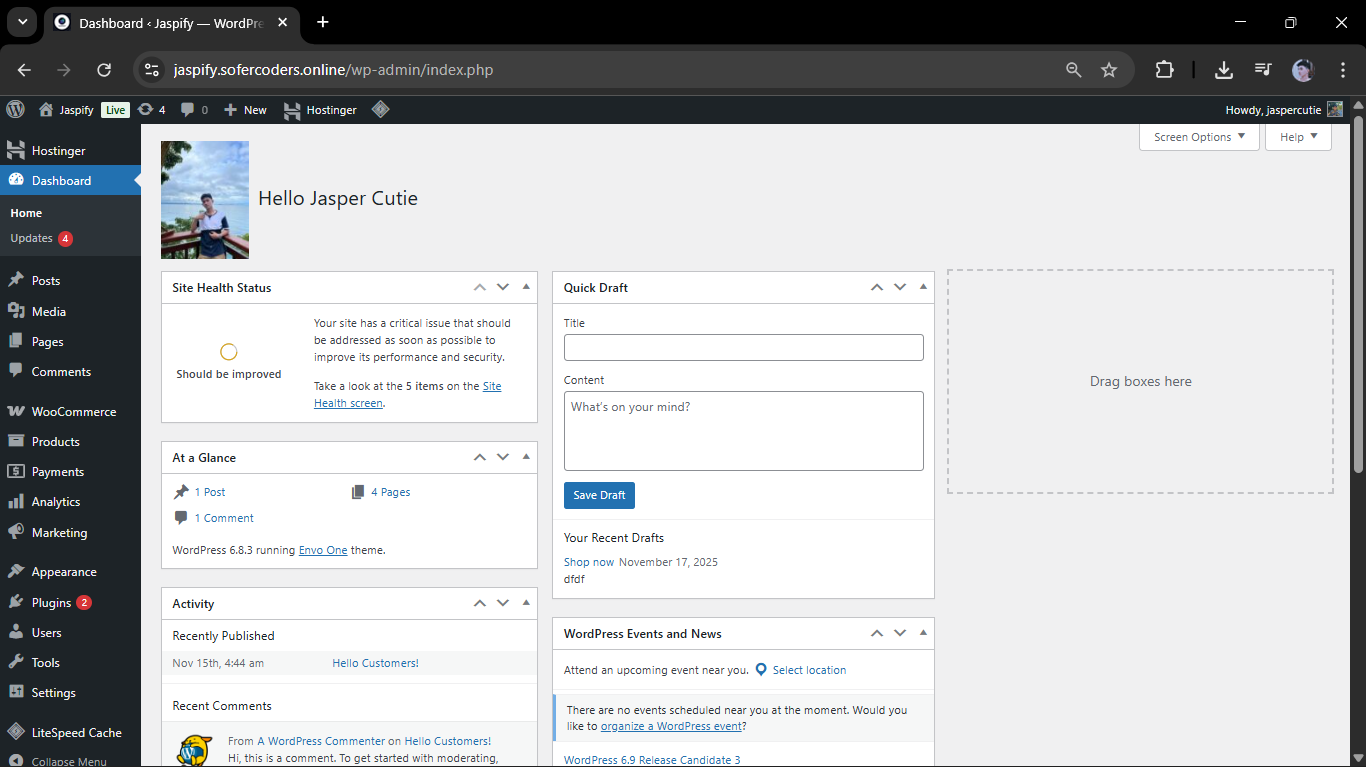Bookmark this page with the star icon
This screenshot has height=767, width=1366.
point(1108,70)
